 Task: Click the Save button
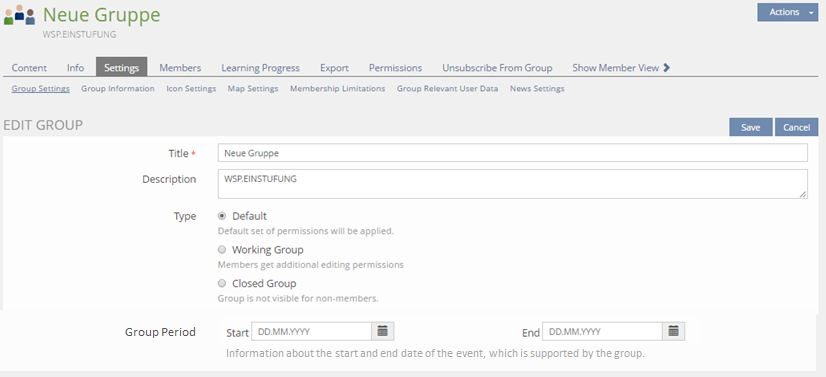point(751,127)
